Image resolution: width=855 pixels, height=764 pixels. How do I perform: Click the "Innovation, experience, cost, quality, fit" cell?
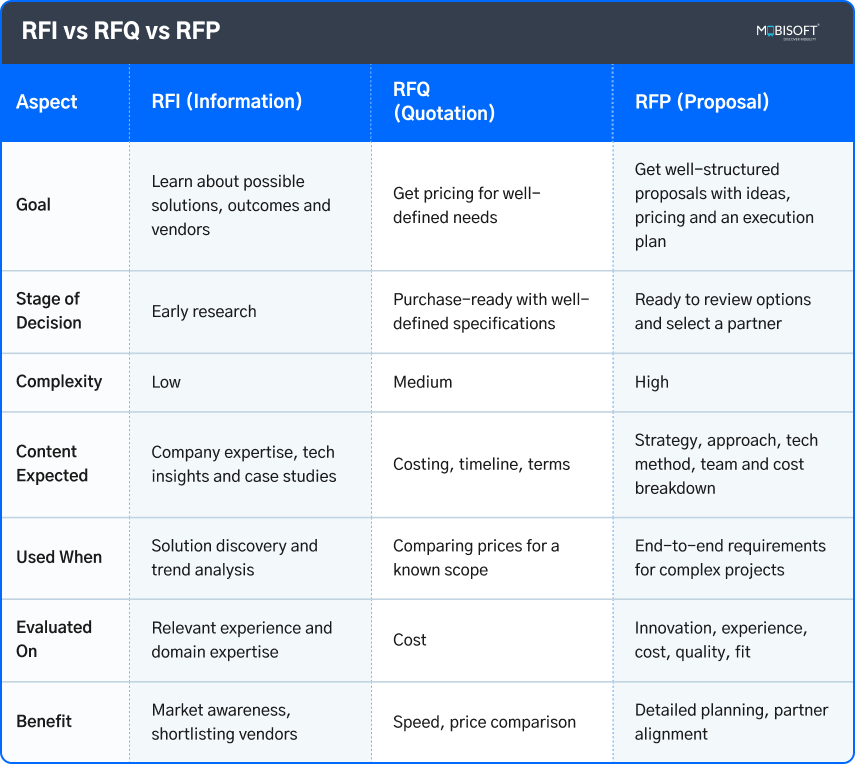point(720,640)
